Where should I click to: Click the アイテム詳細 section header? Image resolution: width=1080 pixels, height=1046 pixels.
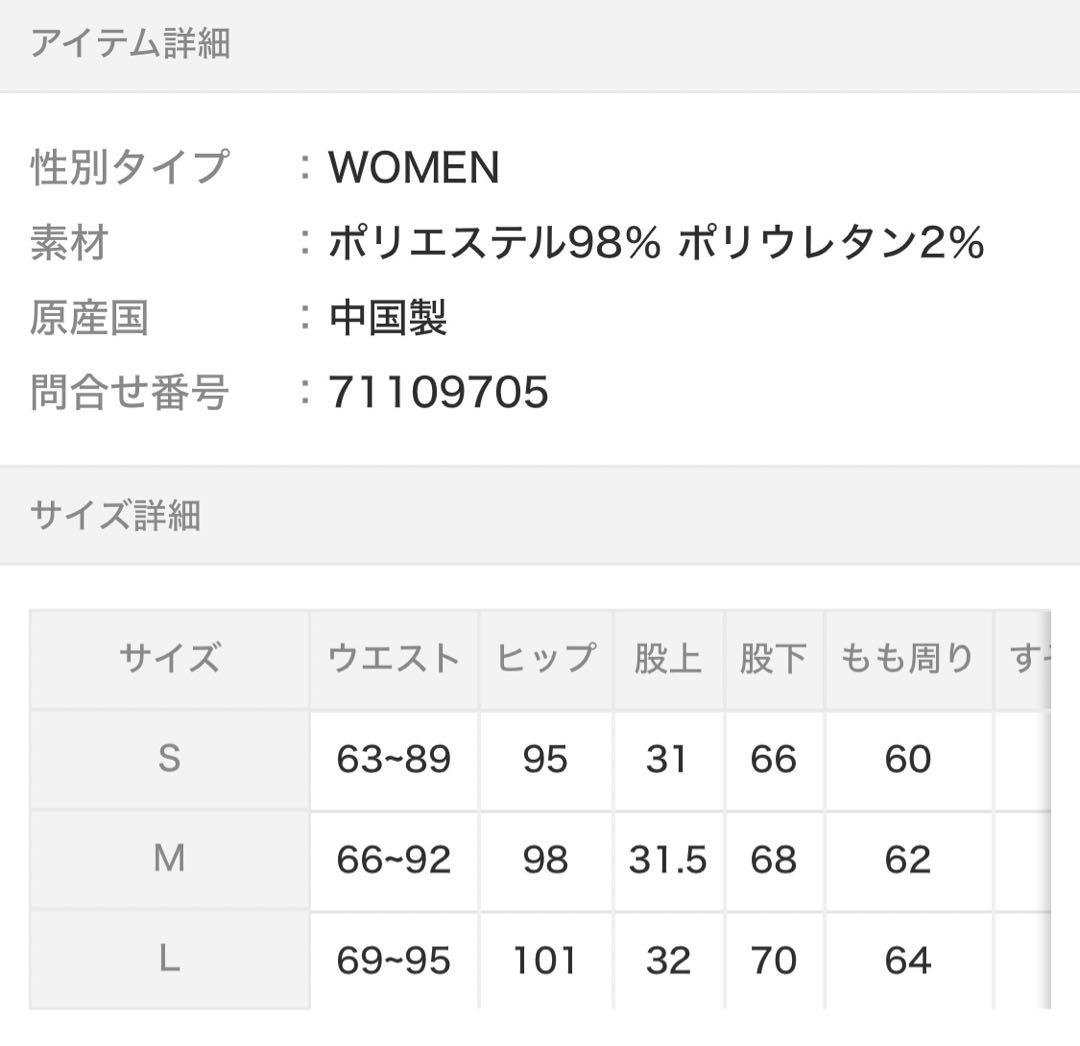pyautogui.click(x=130, y=44)
